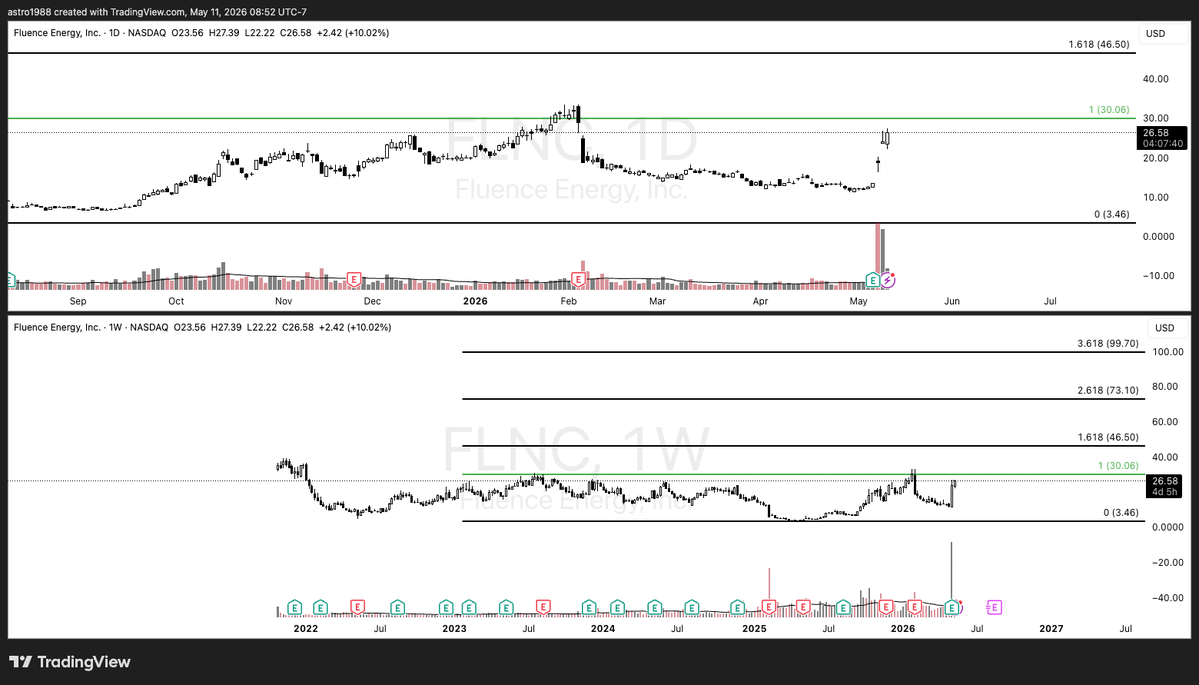Click the 04:07:40 countdown under daily price label
The height and width of the screenshot is (685, 1199).
1162,144
